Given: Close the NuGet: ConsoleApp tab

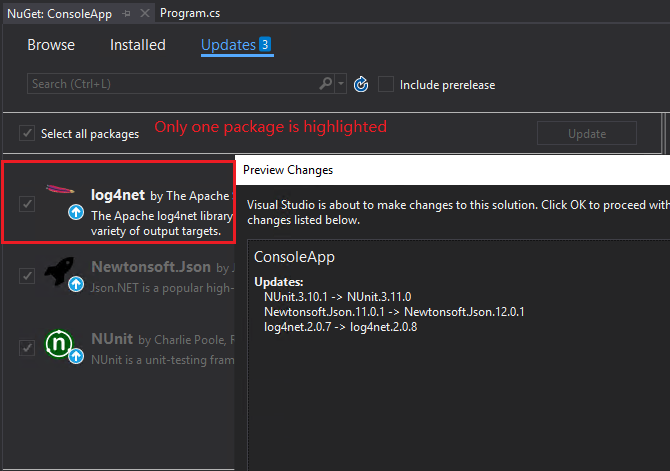Looking at the screenshot, I should 145,13.
